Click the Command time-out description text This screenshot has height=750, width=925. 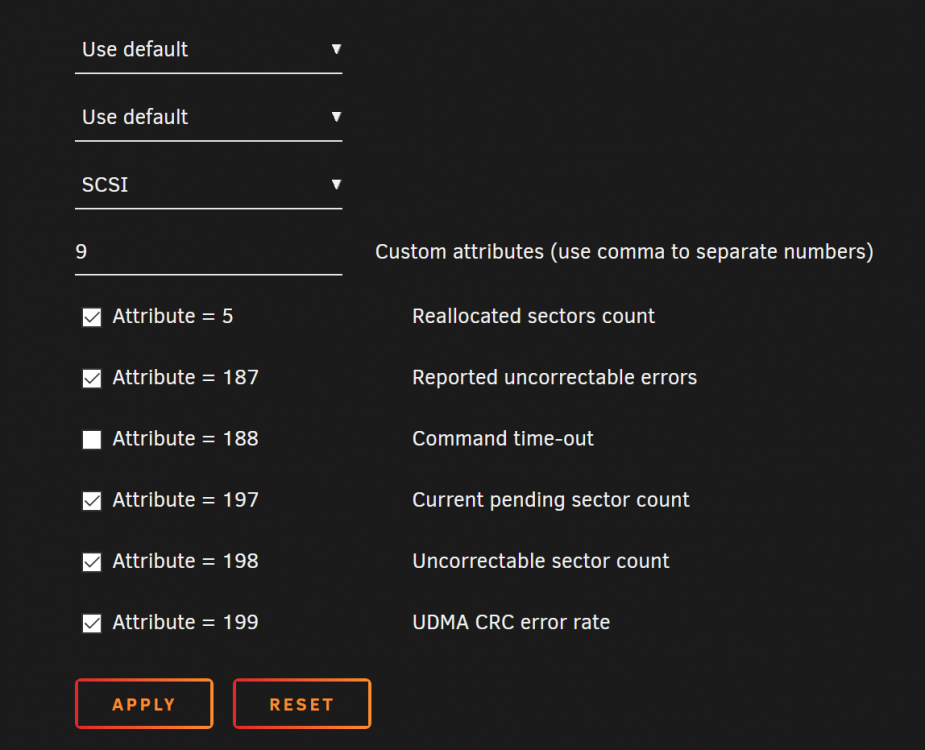[x=503, y=438]
